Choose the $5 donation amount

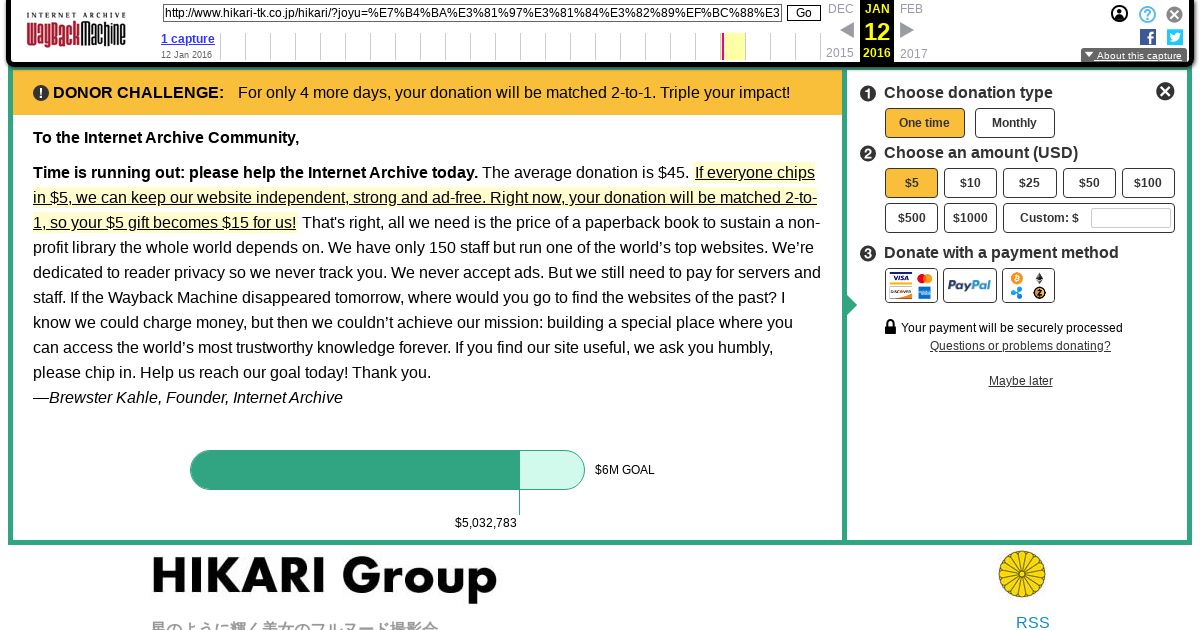pyautogui.click(x=911, y=183)
